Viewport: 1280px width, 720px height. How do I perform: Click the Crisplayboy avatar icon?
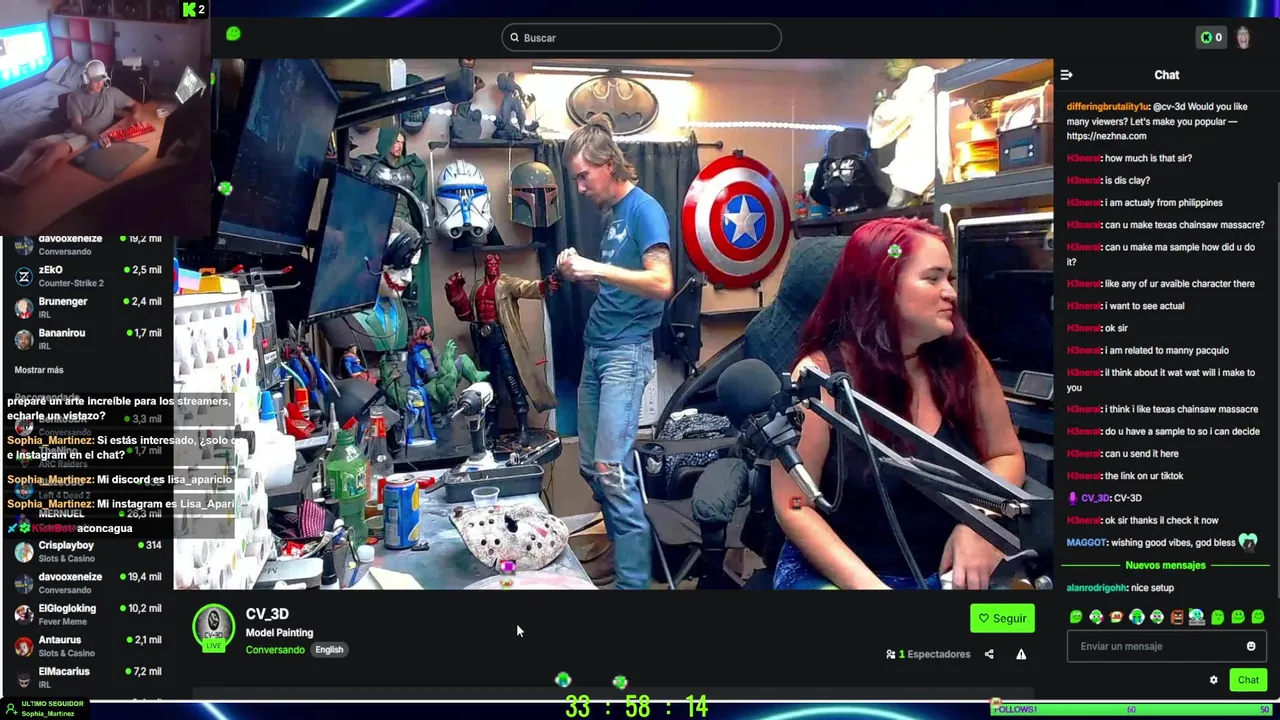[x=24, y=551]
